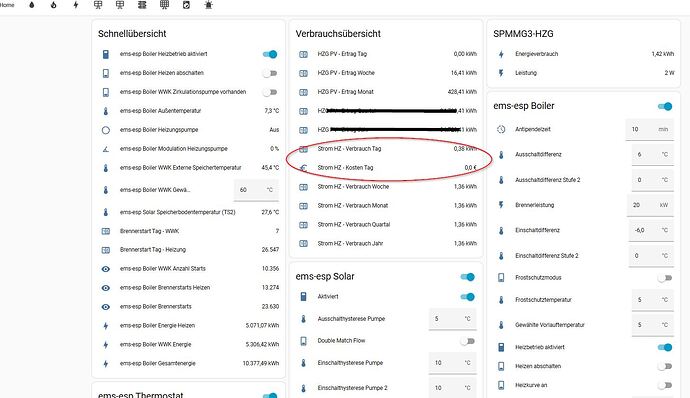
Task: Click the Verbrauchsübersicht card title
Action: pos(338,34)
